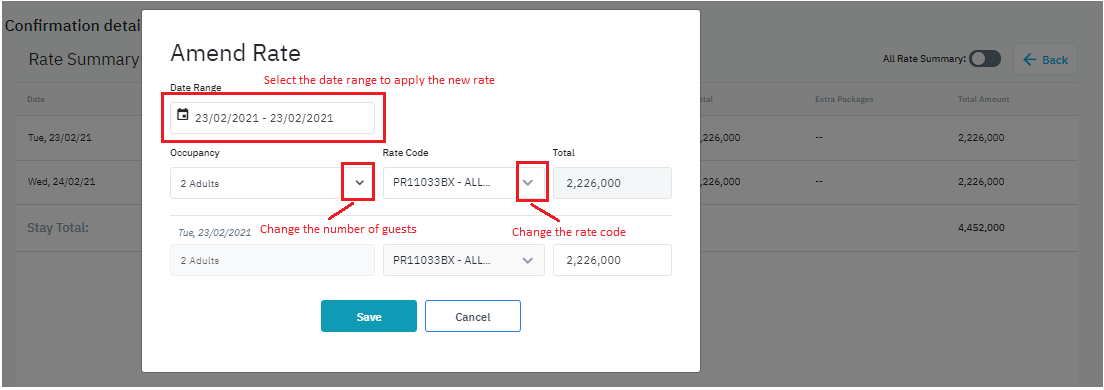Viewport: 1104px width, 390px height.
Task: Click the Extra Packages column header
Action: coord(844,99)
